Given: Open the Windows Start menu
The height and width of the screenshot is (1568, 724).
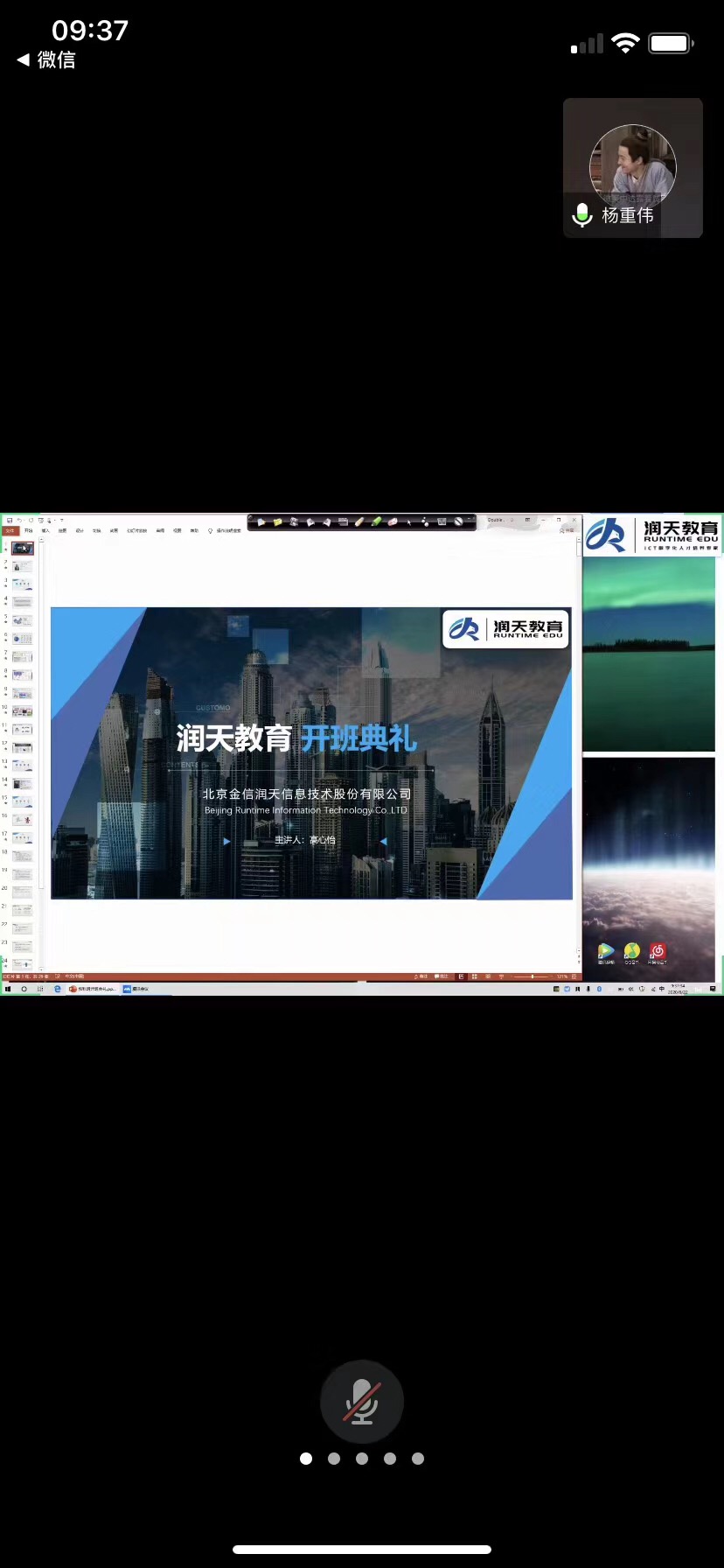Looking at the screenshot, I should (x=8, y=989).
